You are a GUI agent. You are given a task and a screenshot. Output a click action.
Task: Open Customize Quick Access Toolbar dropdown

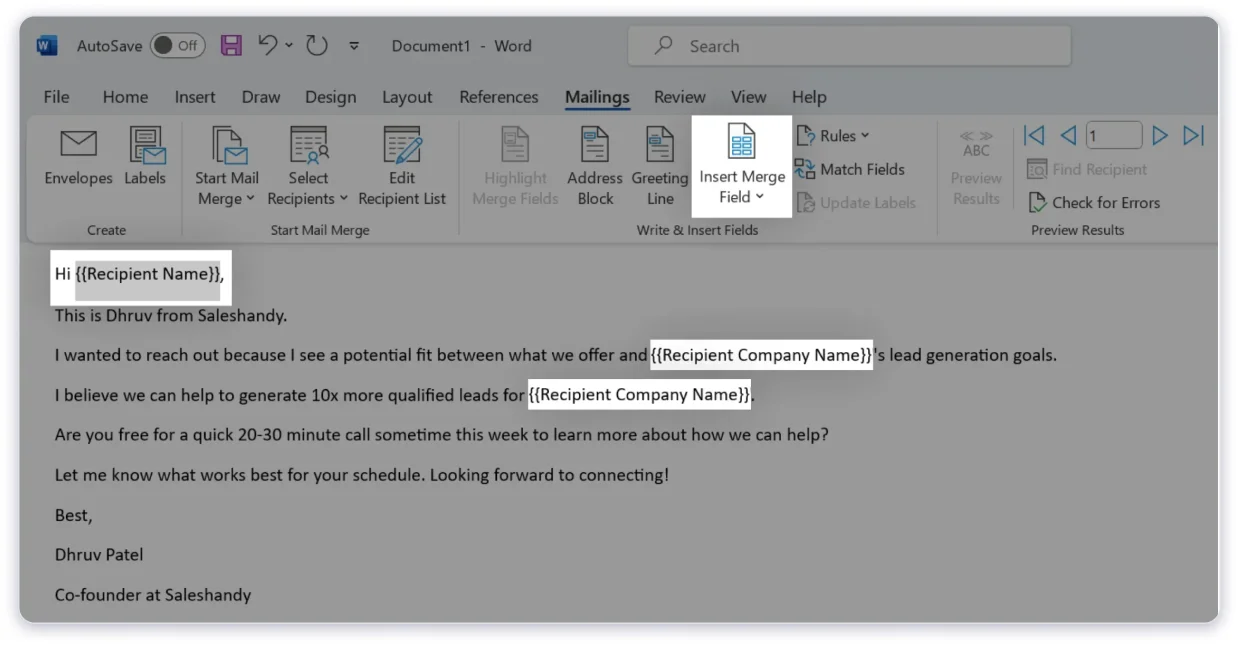[354, 46]
